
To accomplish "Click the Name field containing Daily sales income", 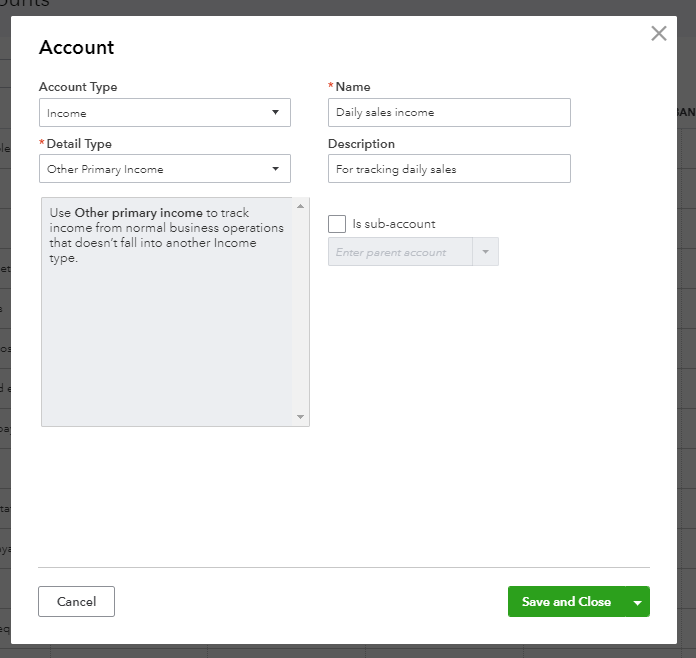I will pyautogui.click(x=449, y=113).
